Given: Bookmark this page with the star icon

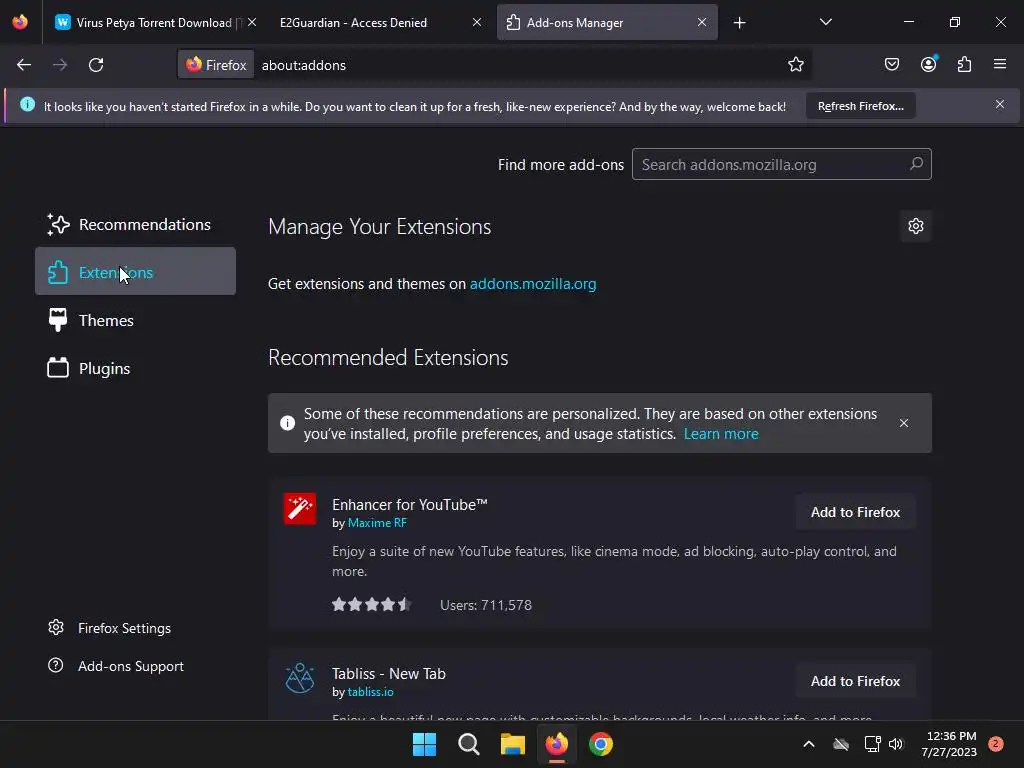Looking at the screenshot, I should [795, 65].
